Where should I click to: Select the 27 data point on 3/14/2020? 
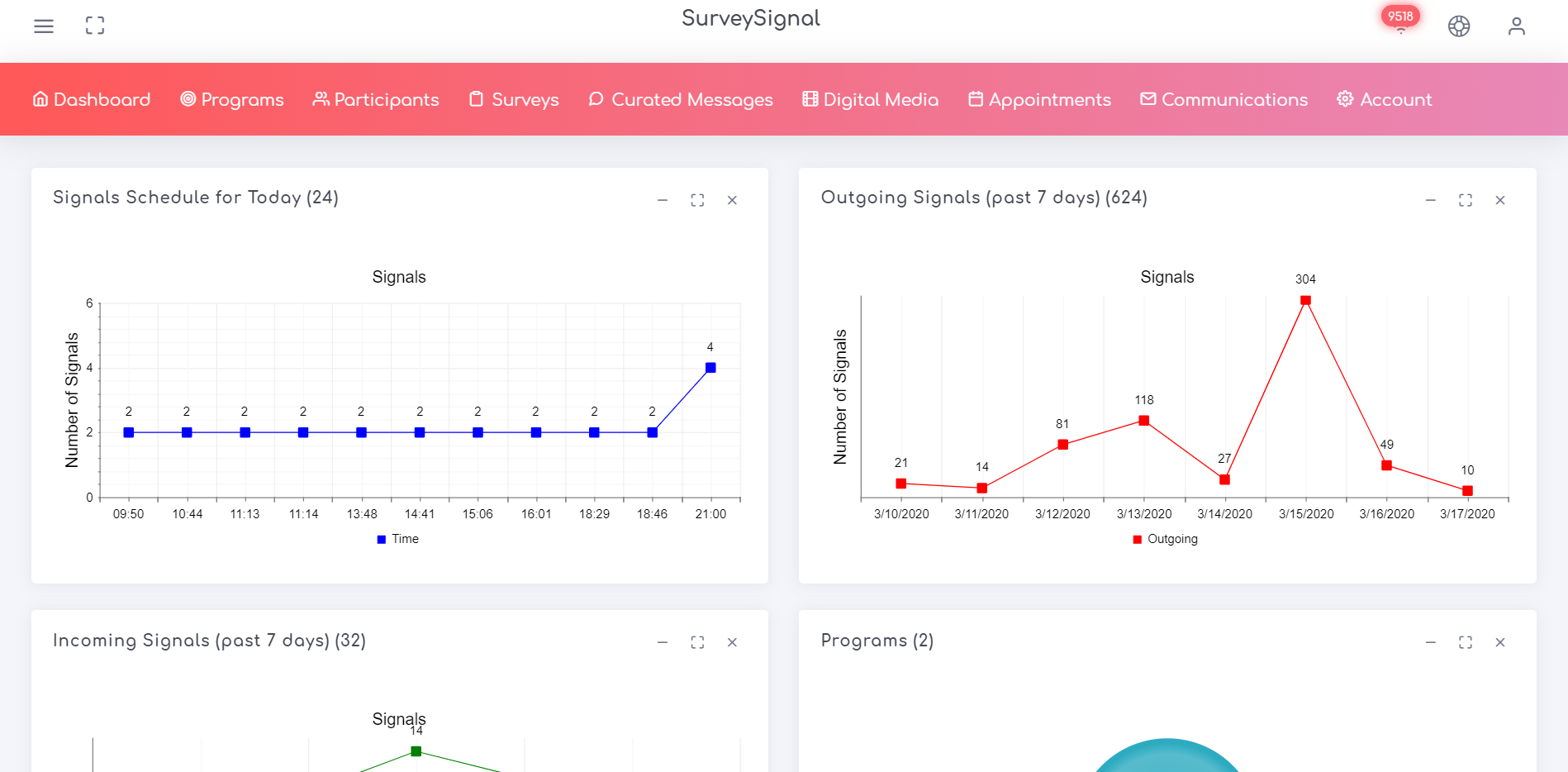tap(1225, 479)
